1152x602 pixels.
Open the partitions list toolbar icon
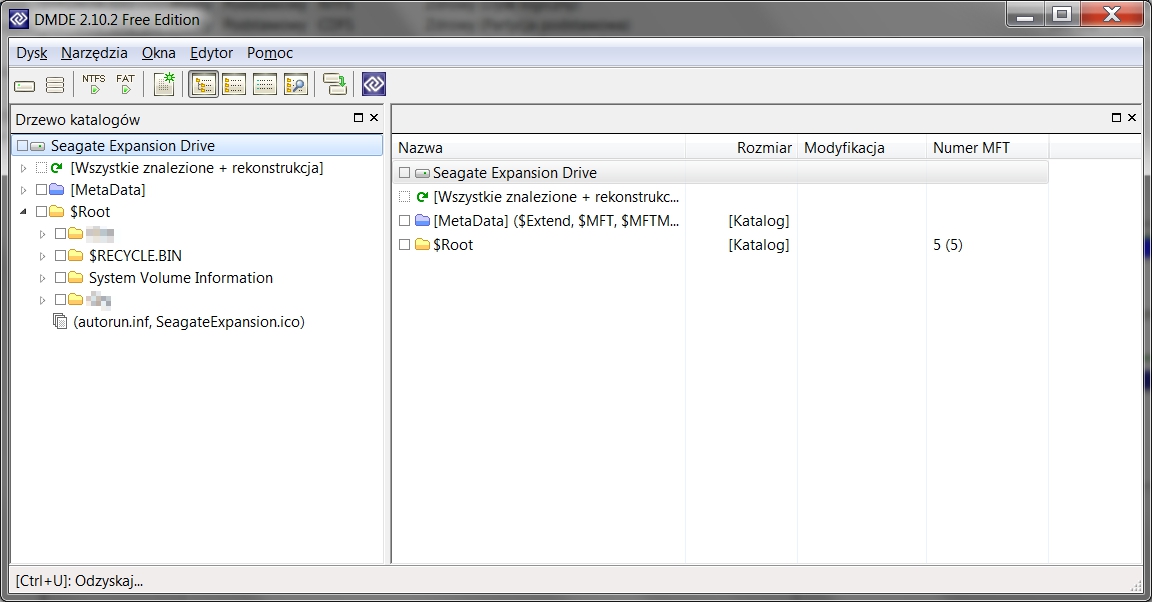pyautogui.click(x=55, y=85)
